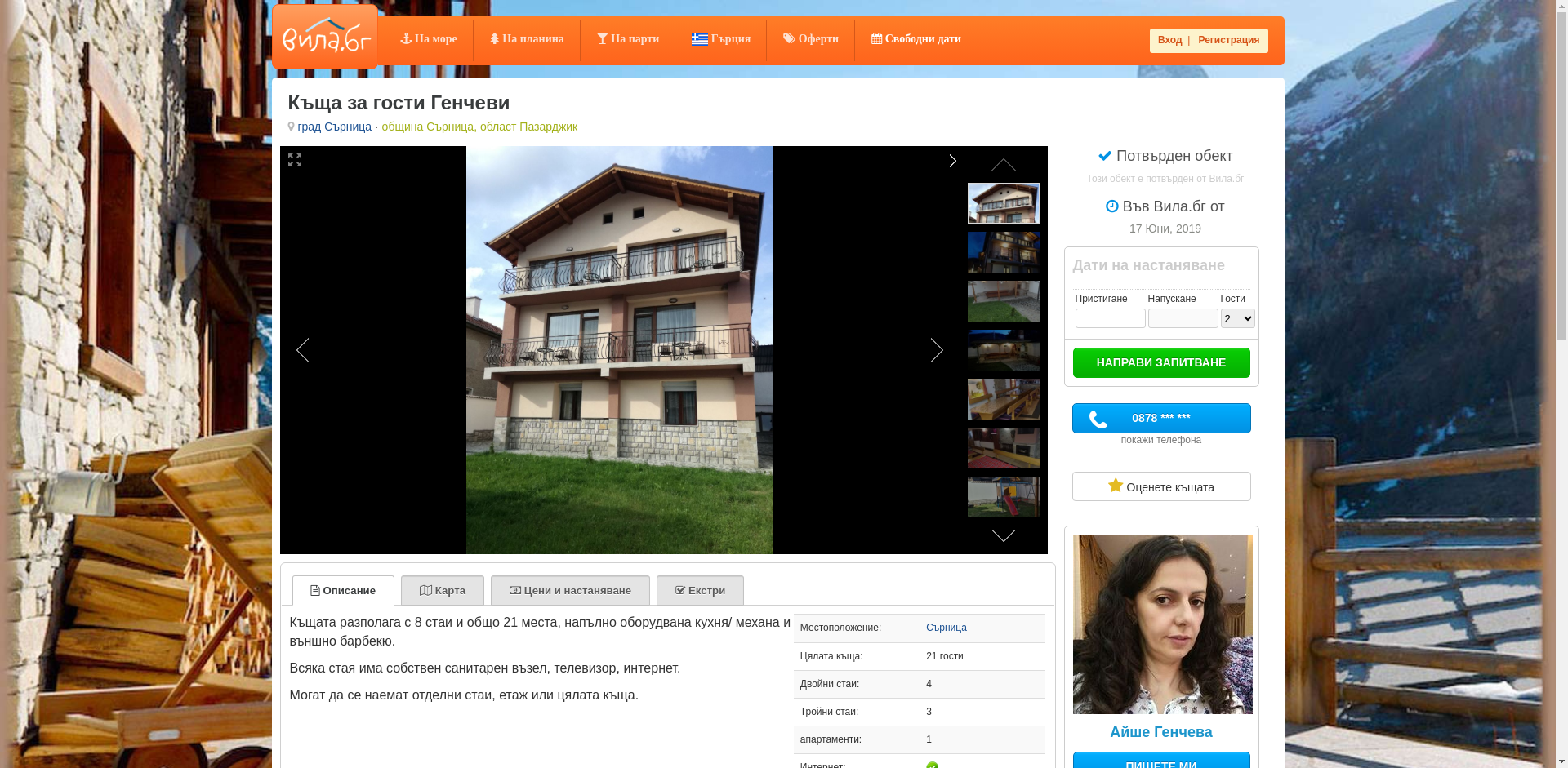Open the Цени и настаняване tab
Viewport: 1568px width, 768px height.
coord(570,590)
